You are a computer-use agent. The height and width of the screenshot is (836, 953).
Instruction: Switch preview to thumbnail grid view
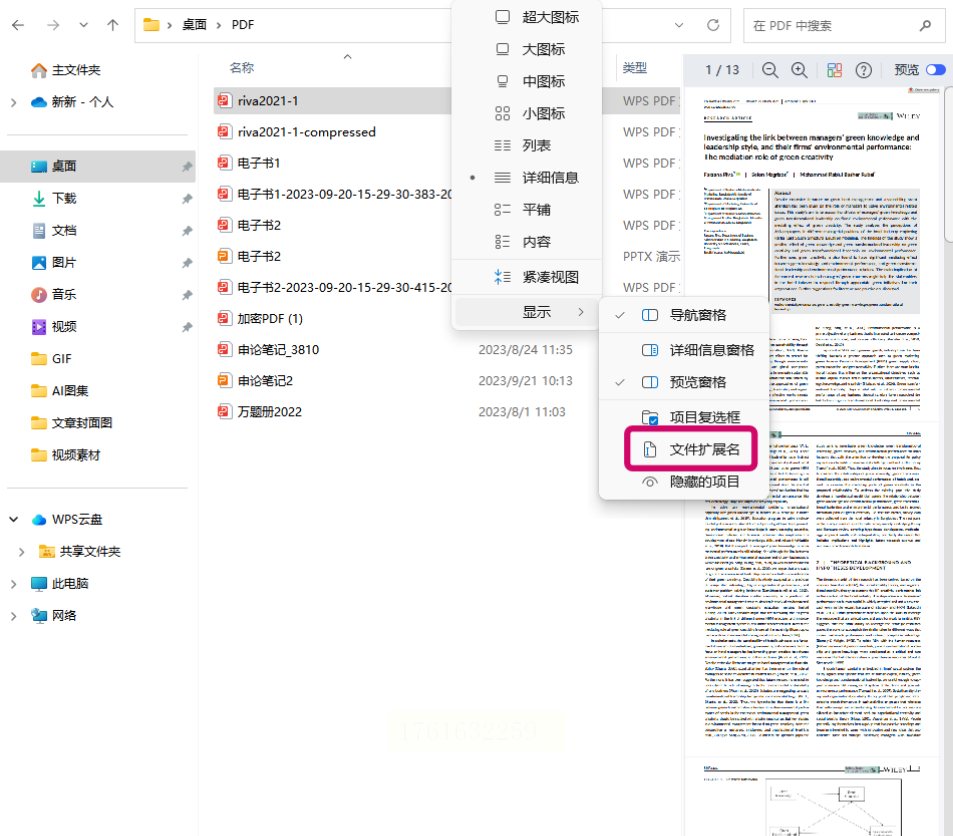point(834,71)
